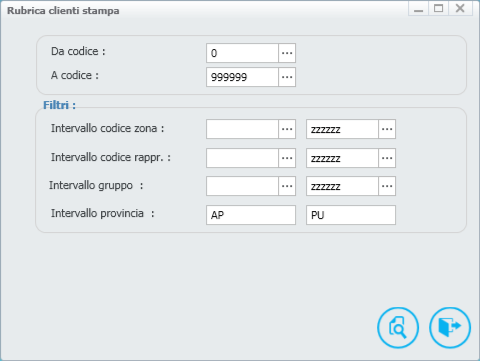This screenshot has width=480, height=361.
Task: Click empty rappr. start code field
Action: tap(242, 158)
